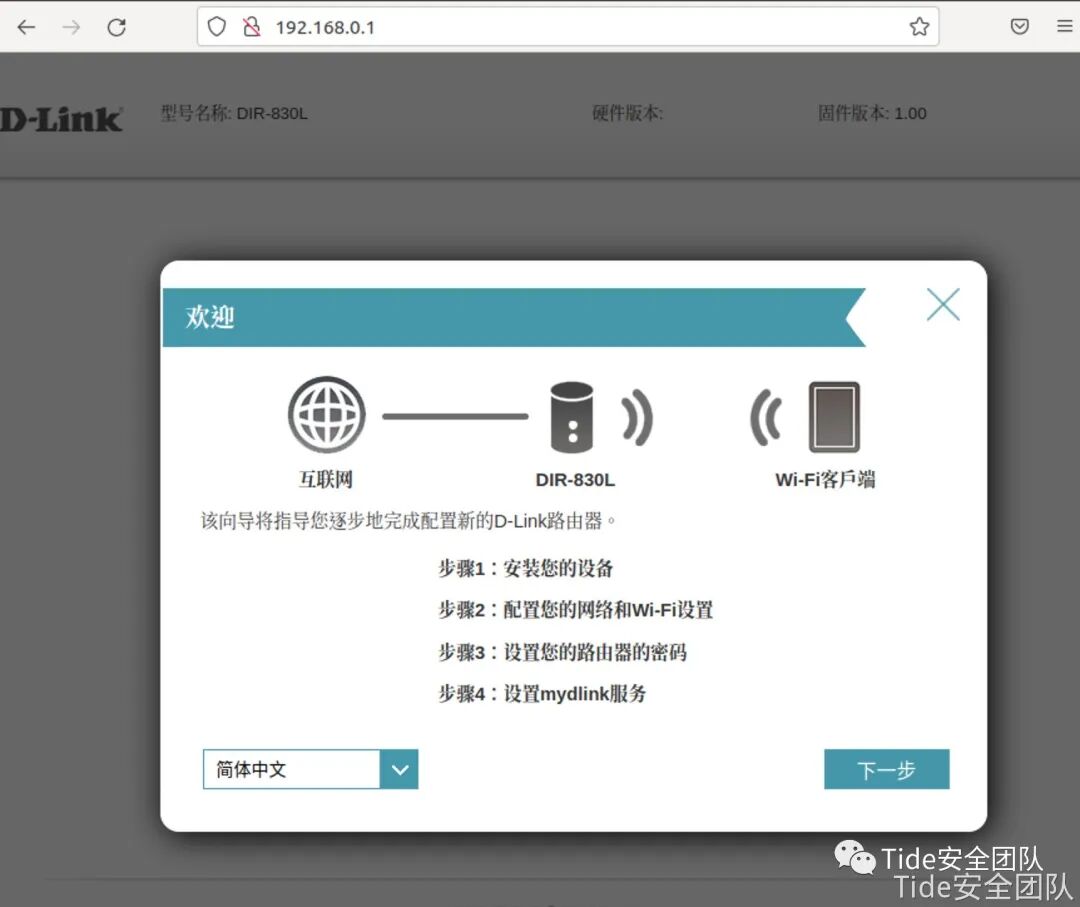The height and width of the screenshot is (907, 1080).
Task: Click the 步骤1：安装您的设备 text
Action: (526, 568)
